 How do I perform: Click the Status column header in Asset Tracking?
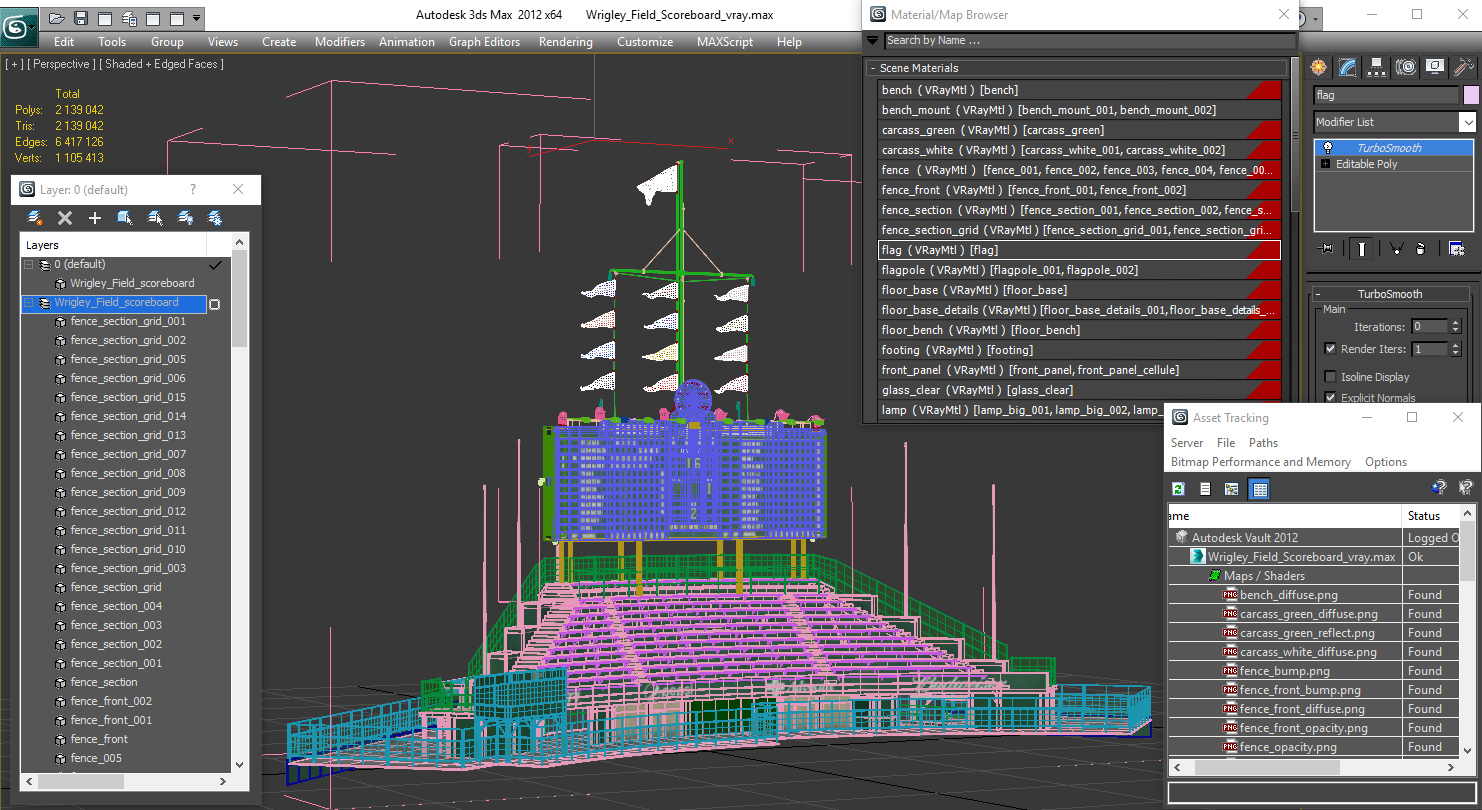tap(1430, 516)
